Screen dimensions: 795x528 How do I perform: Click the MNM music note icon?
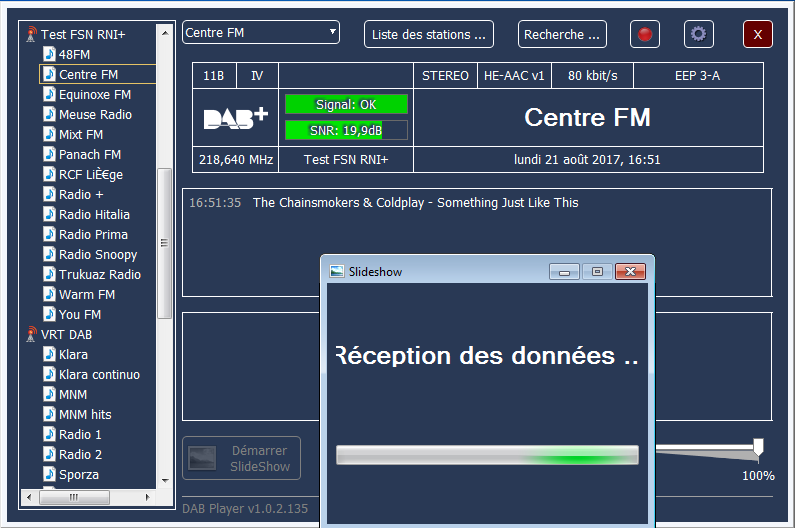point(49,395)
